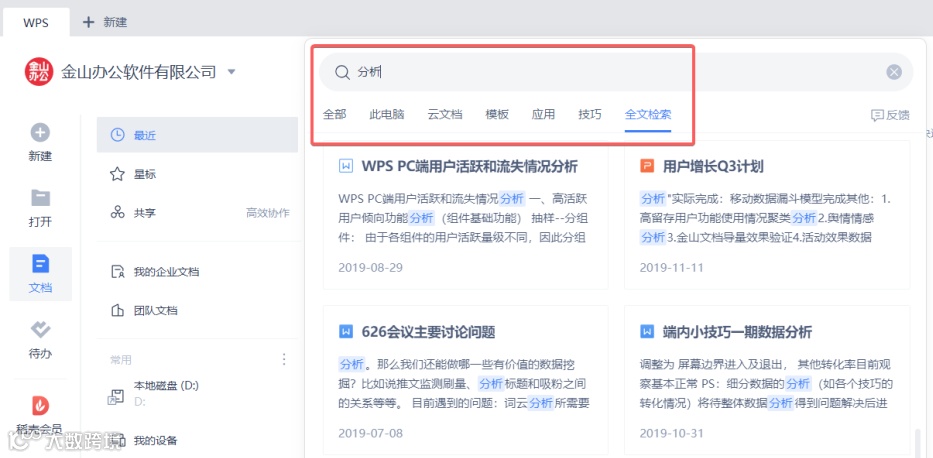Open the 稻壳会员 sidebar icon

[40, 406]
